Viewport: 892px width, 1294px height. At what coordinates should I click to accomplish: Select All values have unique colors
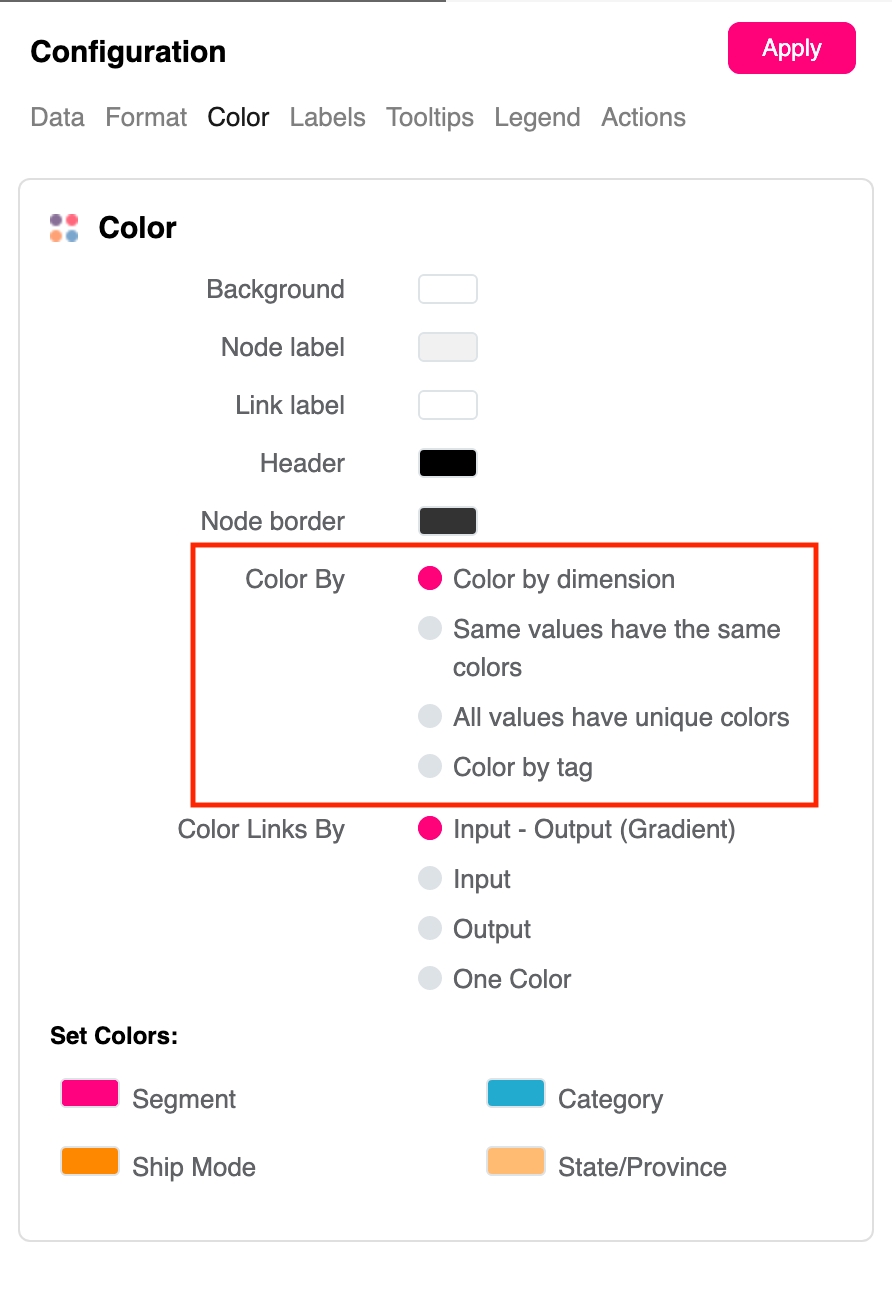430,717
